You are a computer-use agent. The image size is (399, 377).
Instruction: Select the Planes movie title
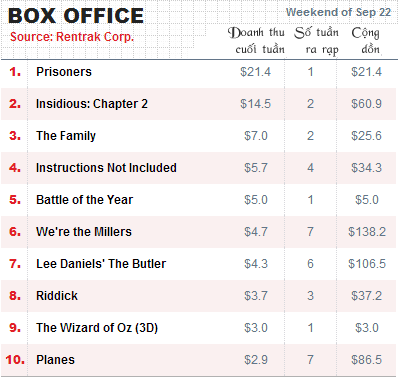coord(55,360)
